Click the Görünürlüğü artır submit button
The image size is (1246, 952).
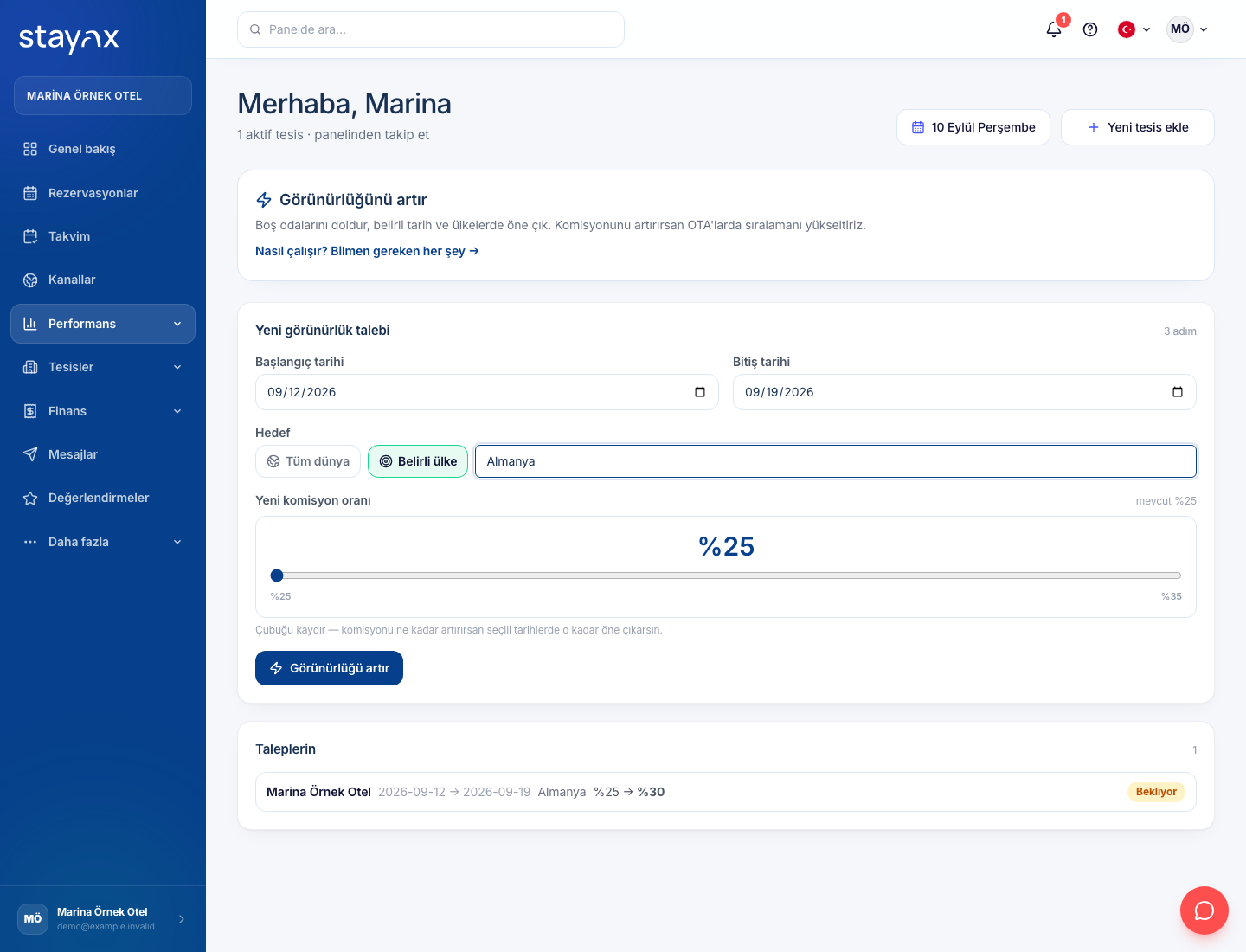click(329, 668)
